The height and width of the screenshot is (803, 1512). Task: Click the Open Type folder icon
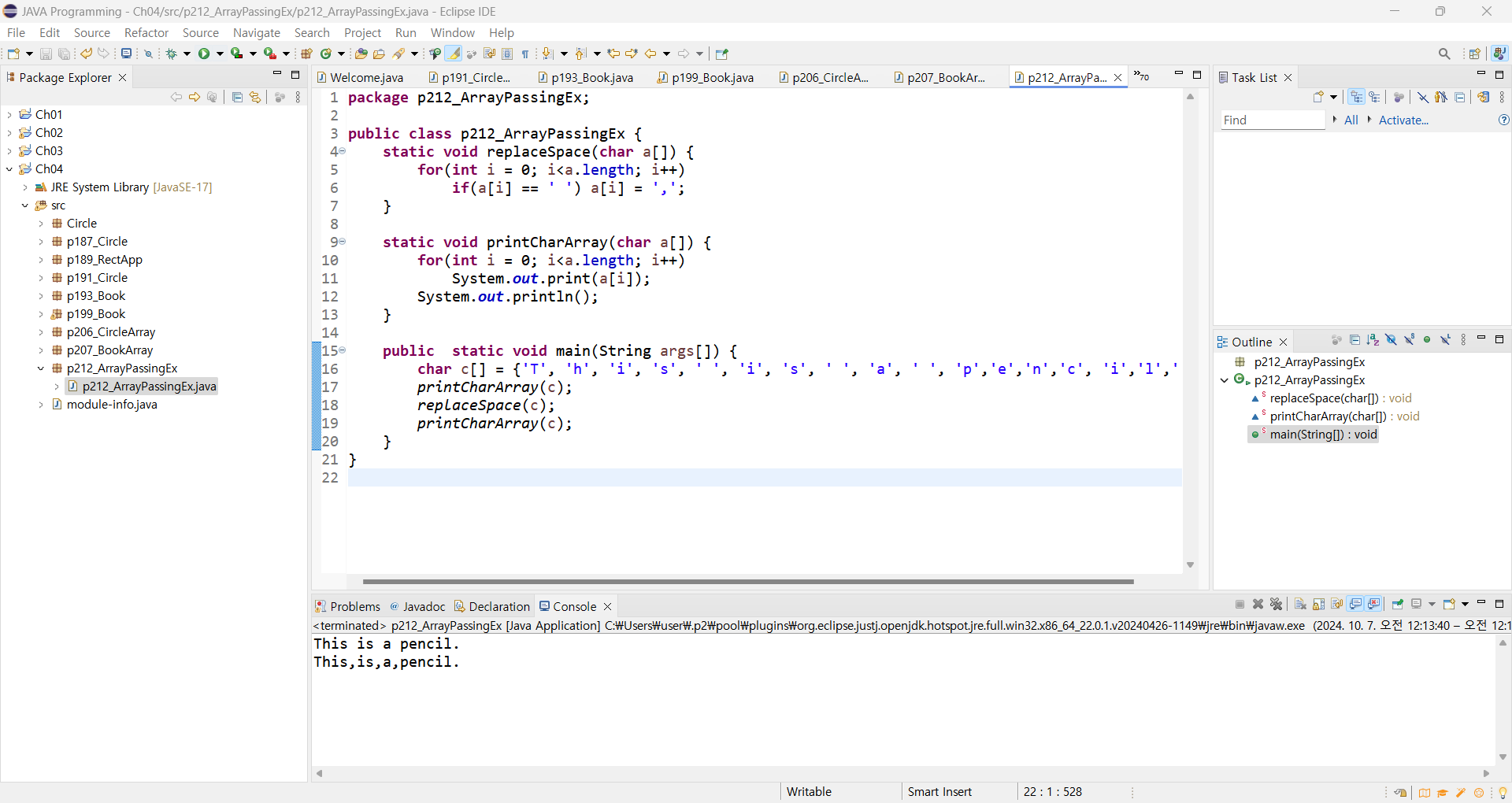(x=361, y=54)
